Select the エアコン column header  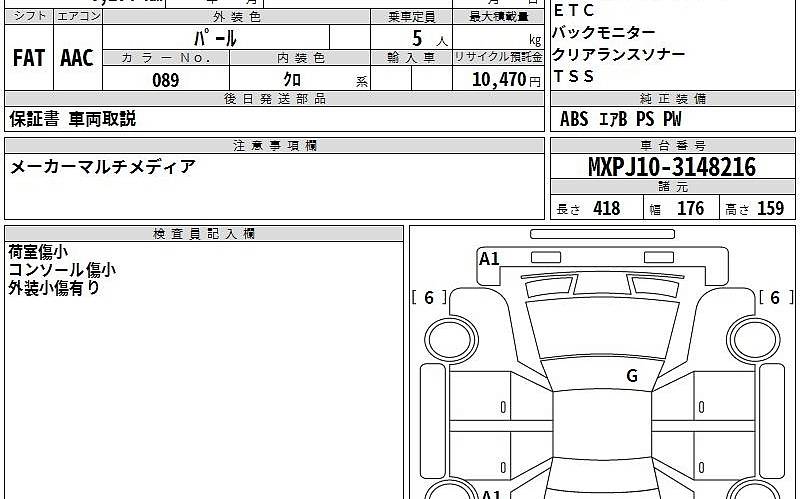click(78, 16)
